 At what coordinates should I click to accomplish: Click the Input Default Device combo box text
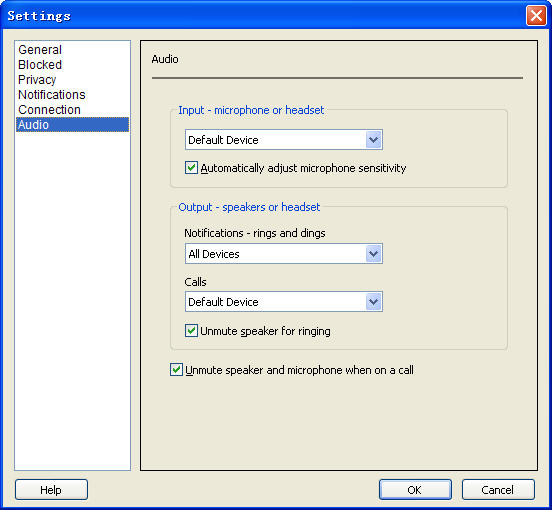tap(223, 140)
